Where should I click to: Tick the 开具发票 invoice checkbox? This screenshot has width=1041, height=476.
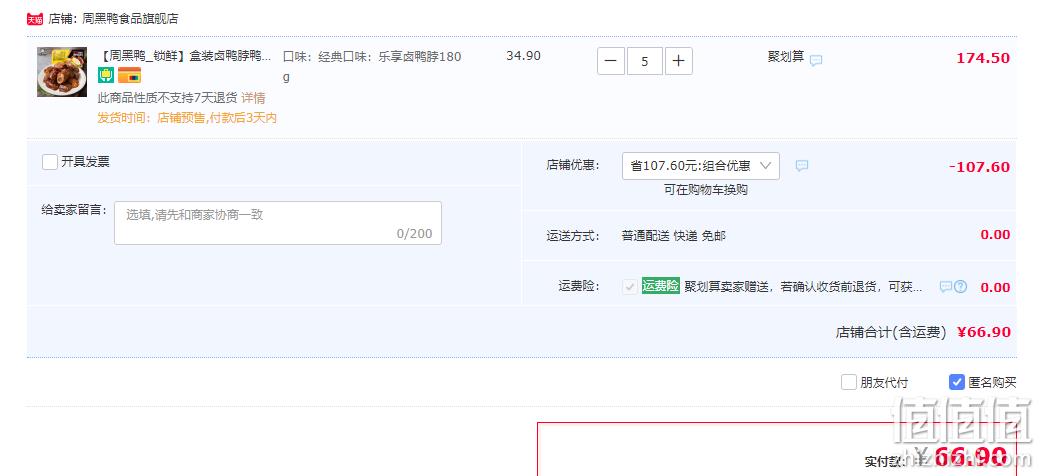click(x=50, y=162)
